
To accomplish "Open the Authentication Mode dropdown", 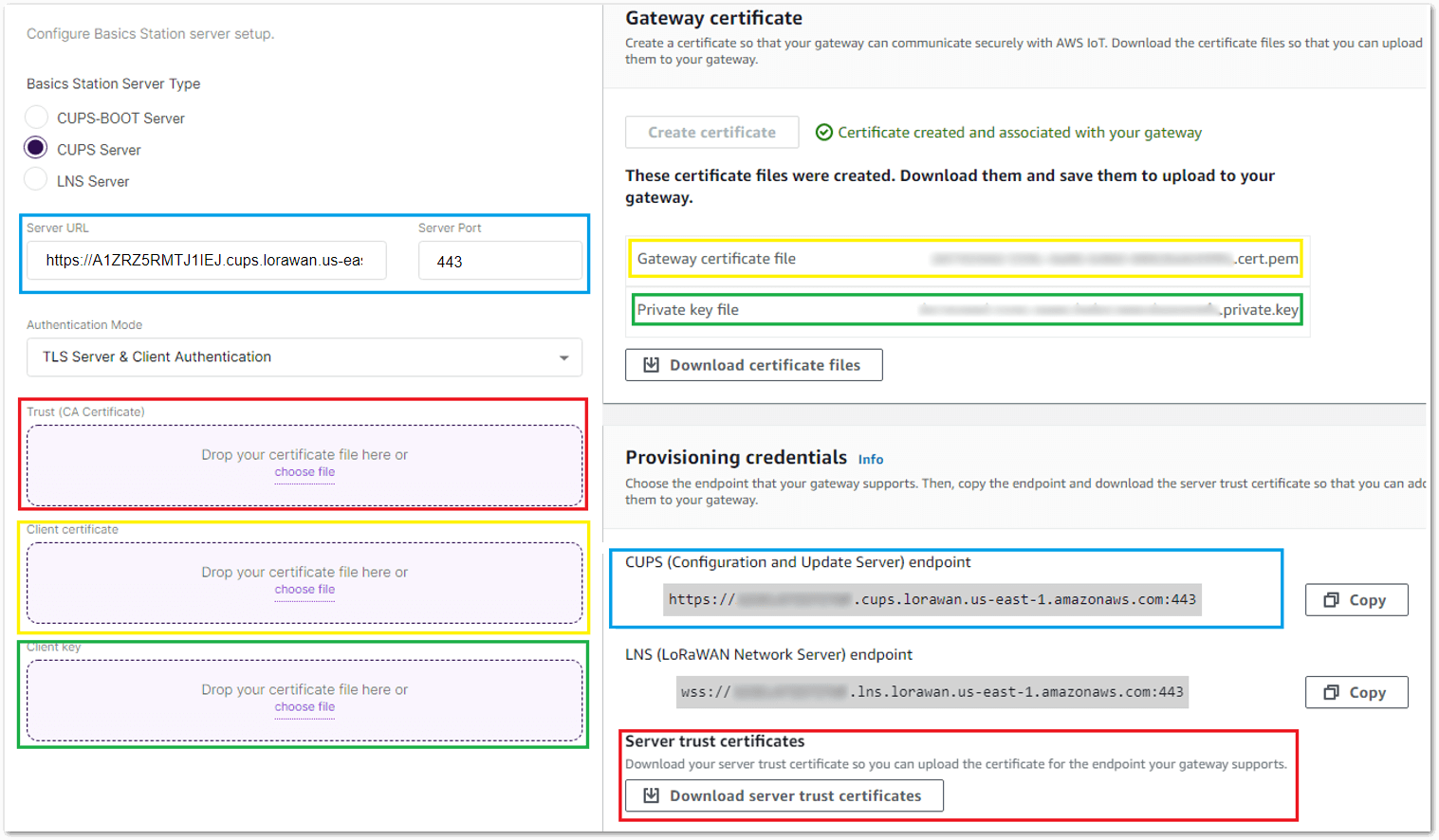I will coord(304,357).
